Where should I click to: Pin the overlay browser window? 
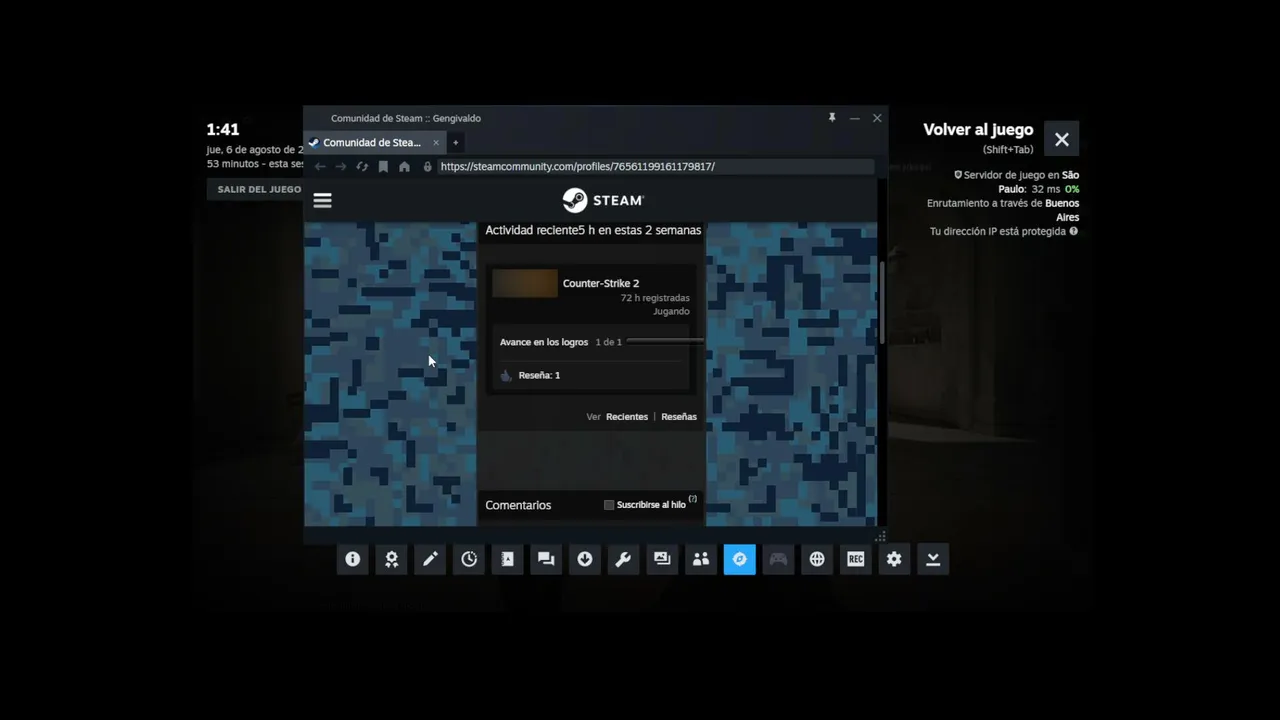click(x=832, y=118)
